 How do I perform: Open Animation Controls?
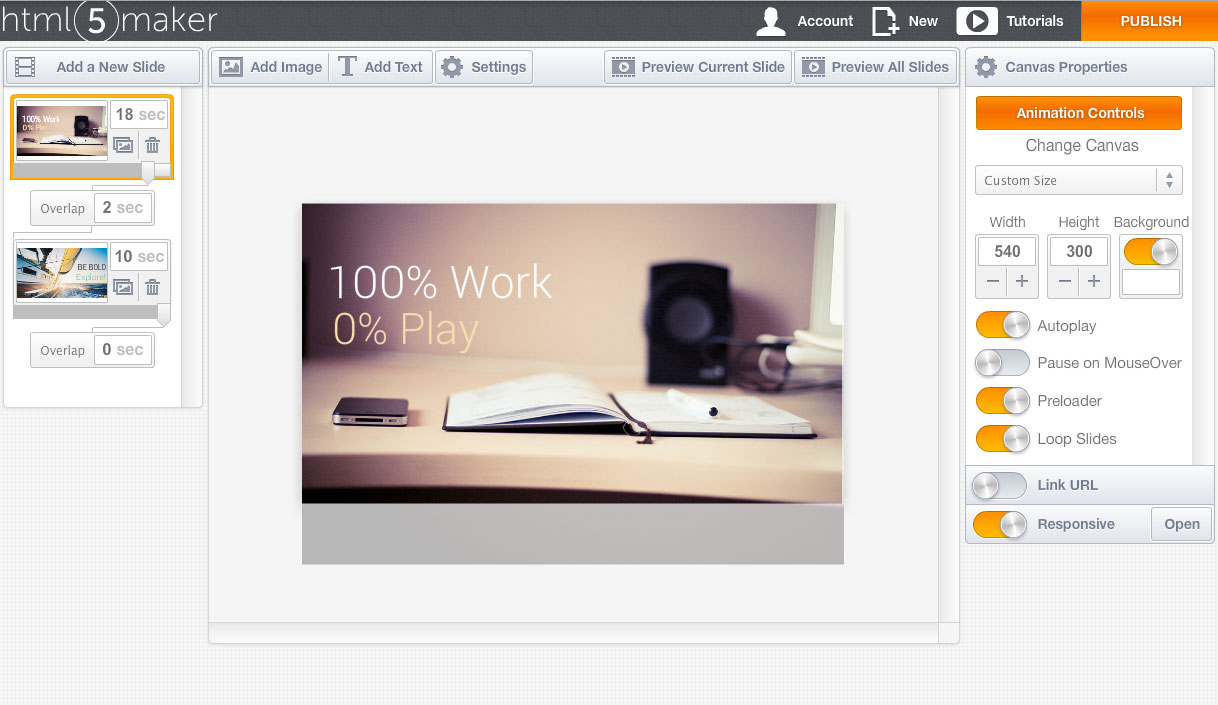tap(1079, 113)
